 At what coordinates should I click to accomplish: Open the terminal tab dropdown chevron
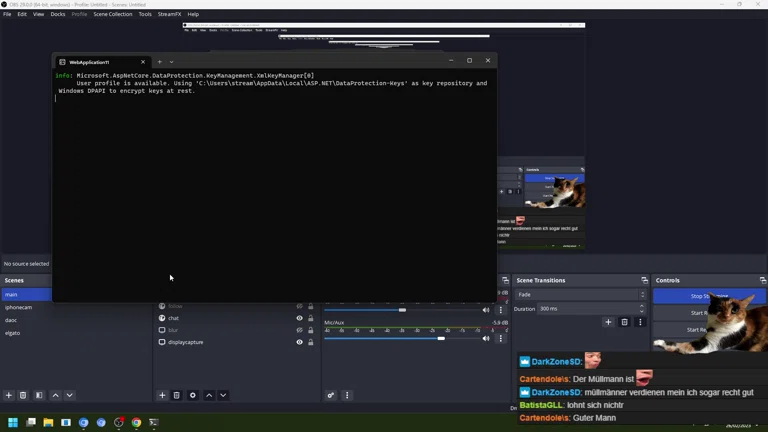click(171, 62)
